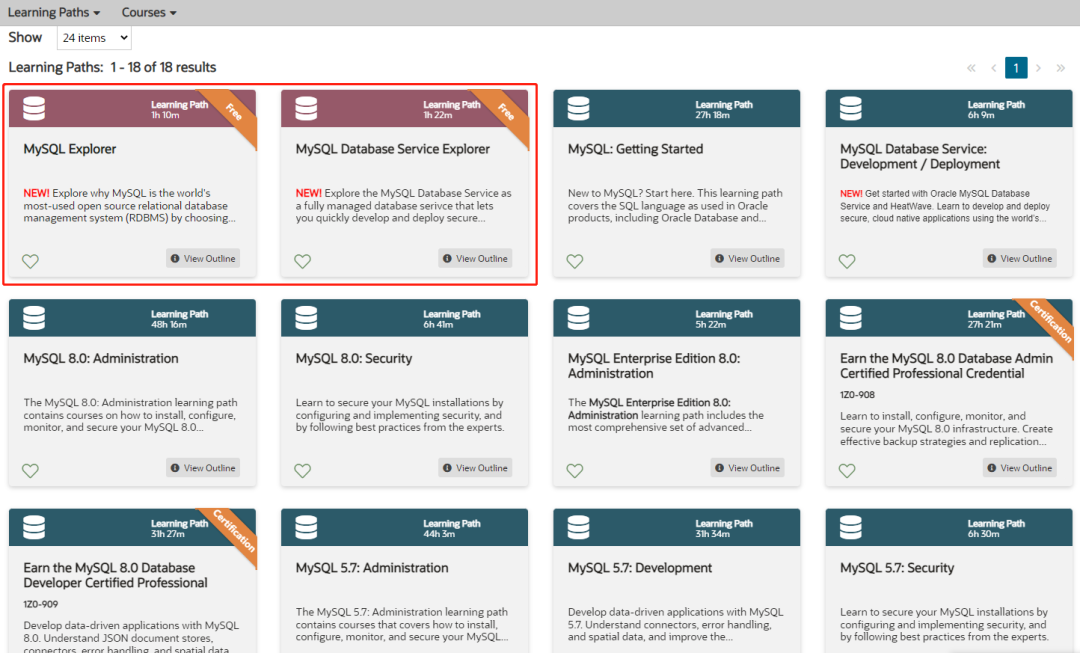Click database icon on Database Developer Certified Professional card
Screen dimensions: 1080x653
tap(34, 527)
